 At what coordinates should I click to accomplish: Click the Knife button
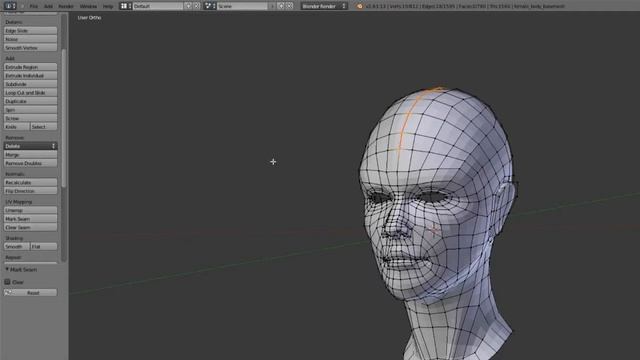pyautogui.click(x=17, y=127)
